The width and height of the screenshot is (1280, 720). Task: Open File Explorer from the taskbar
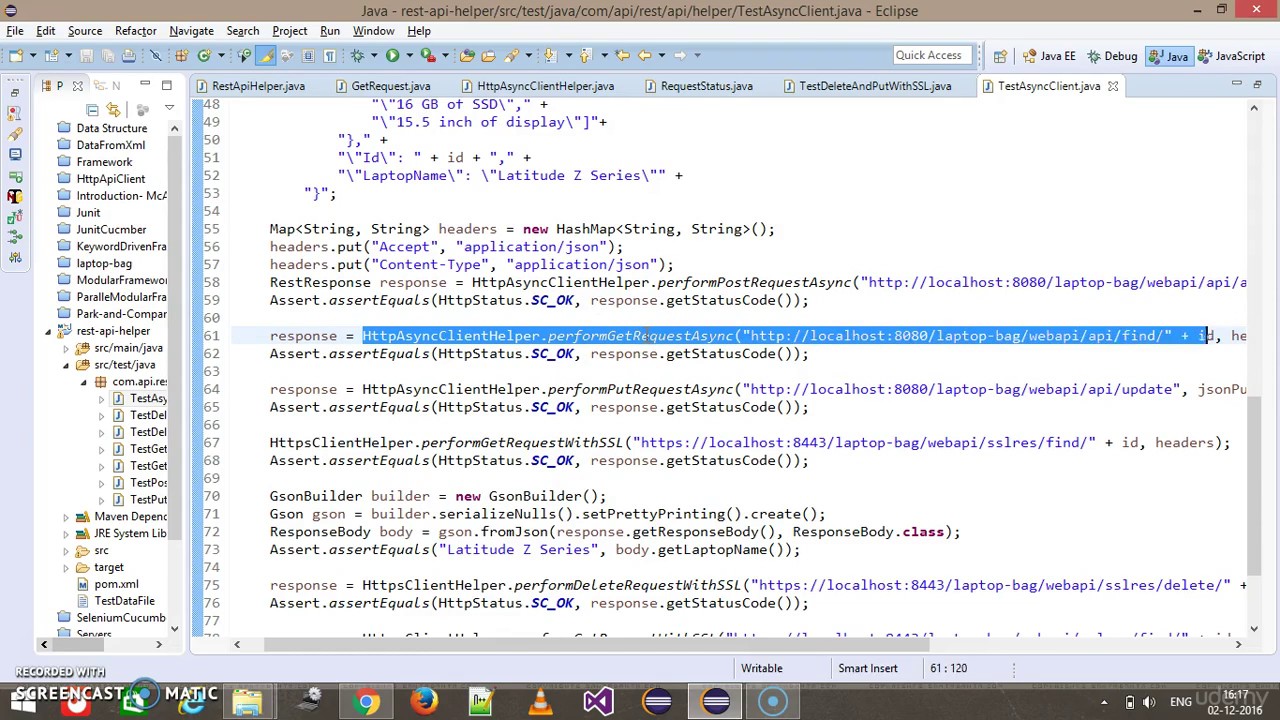pos(247,702)
